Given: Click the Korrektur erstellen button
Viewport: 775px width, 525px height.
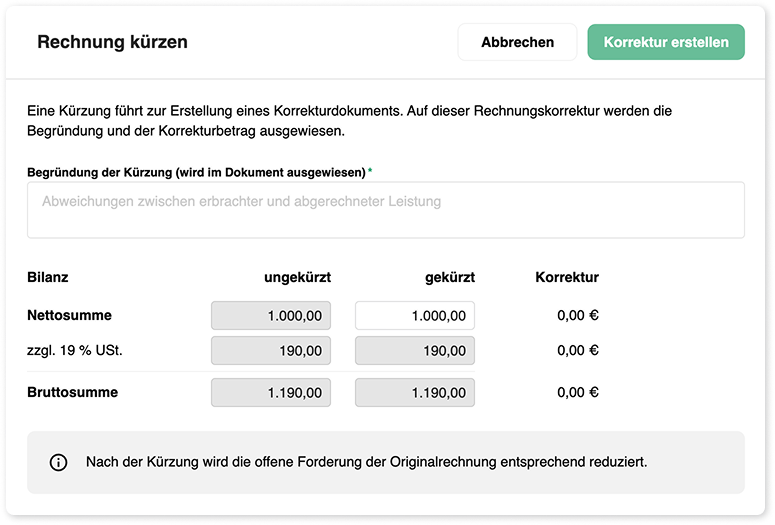Looking at the screenshot, I should coord(666,42).
